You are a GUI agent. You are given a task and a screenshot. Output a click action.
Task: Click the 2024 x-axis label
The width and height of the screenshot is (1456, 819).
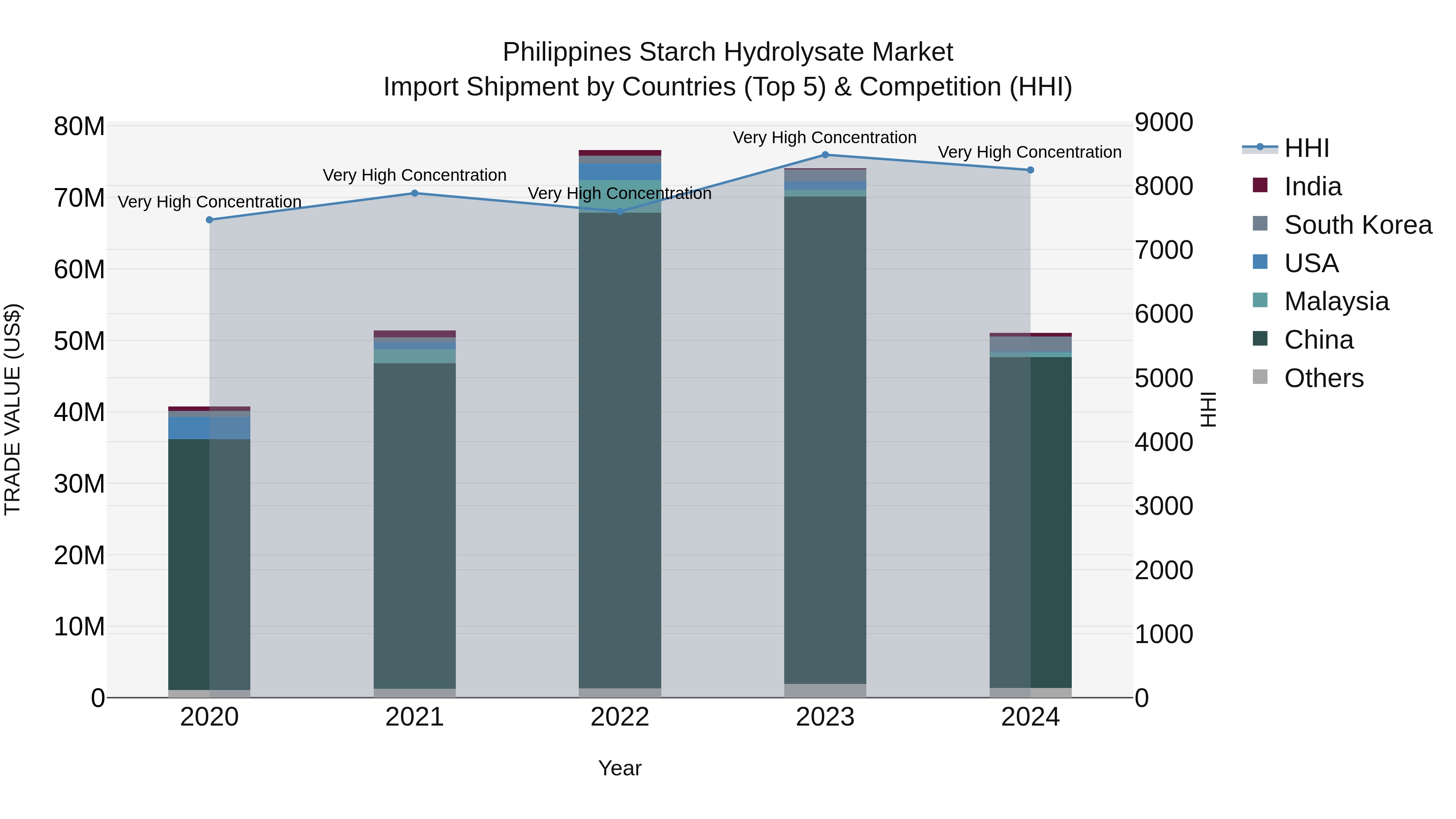coord(1030,717)
